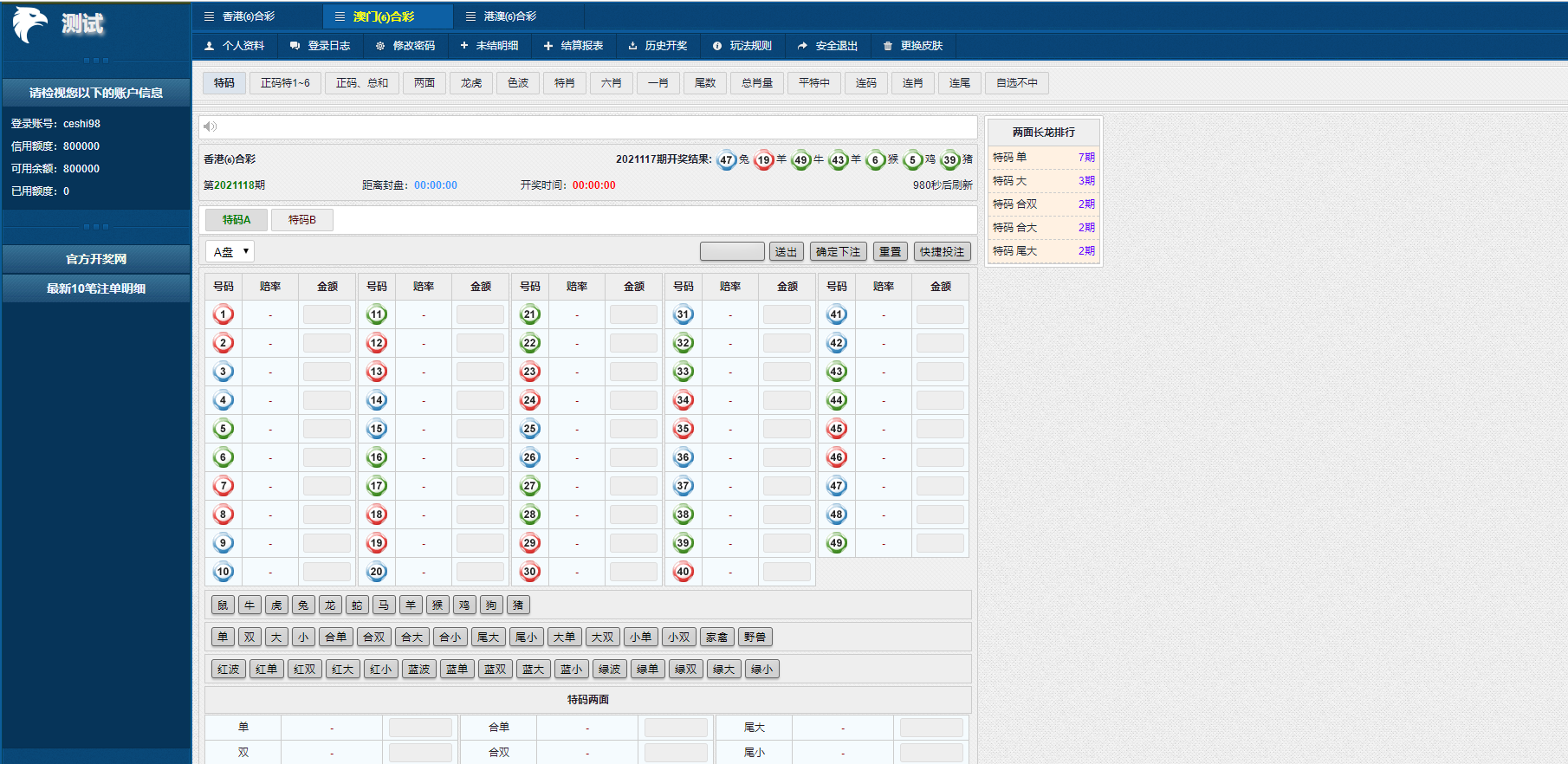1568x764 pixels.
Task: Click the 快捷投注 quick bet button
Action: pyautogui.click(x=943, y=252)
